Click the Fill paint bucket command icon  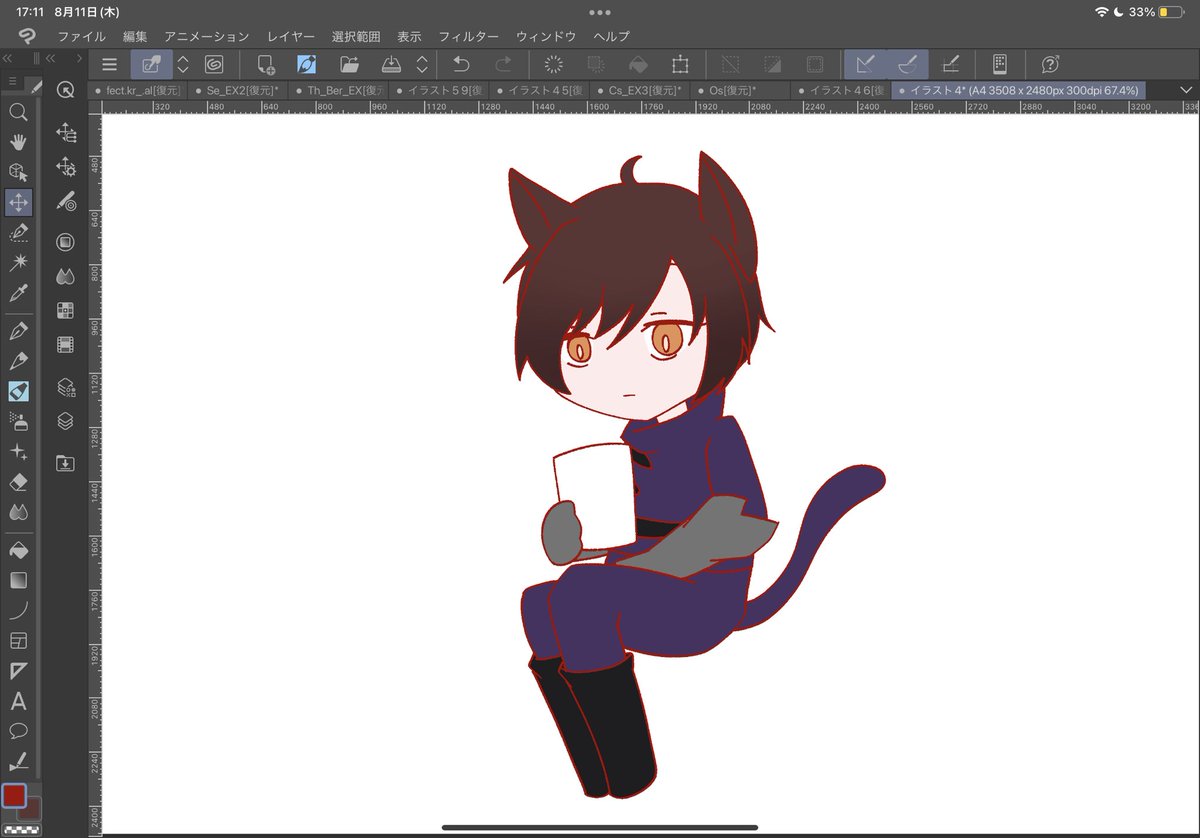[638, 65]
